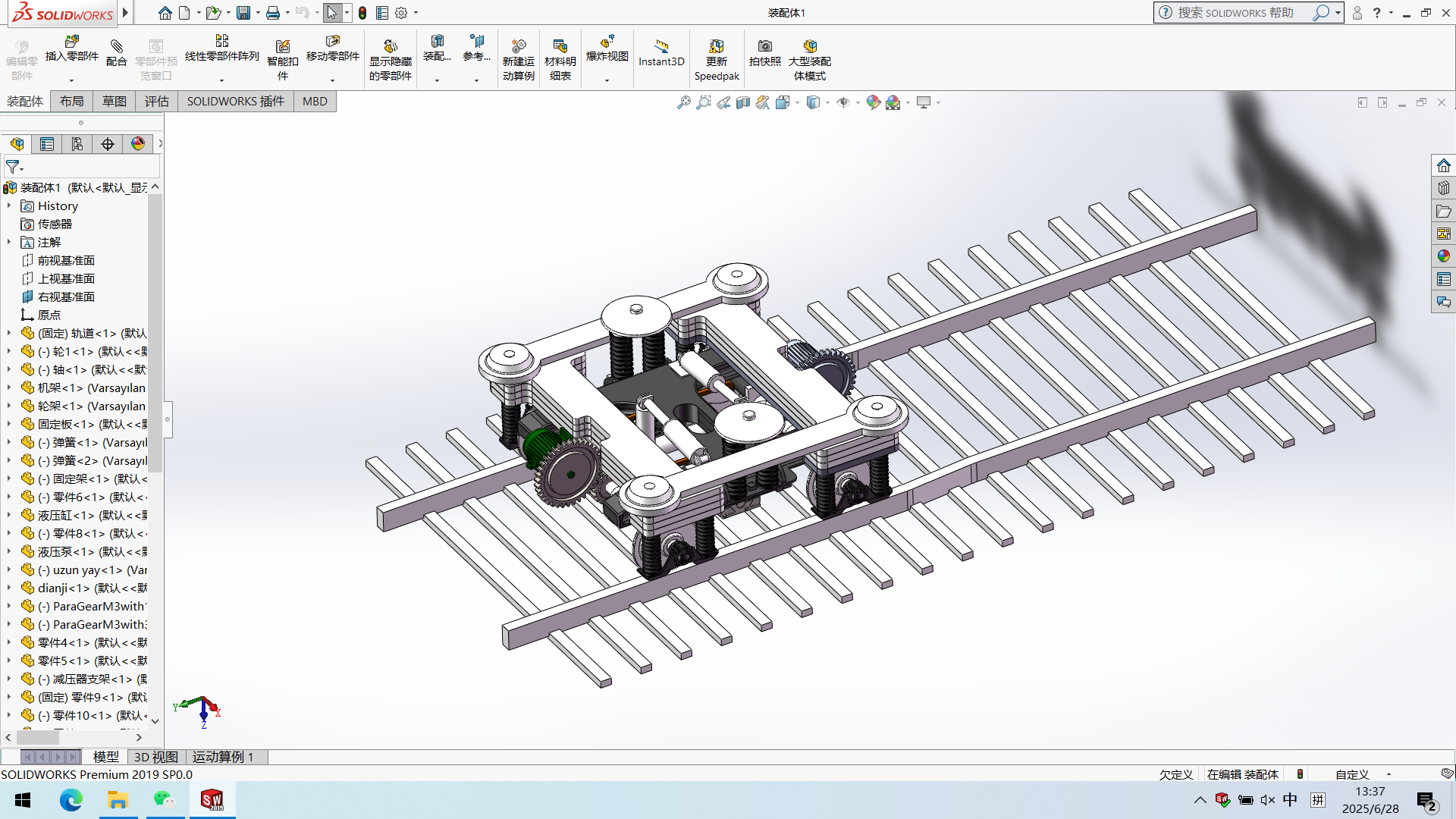Screen dimensions: 1456x819
Task: Click the New document icon
Action: (x=184, y=13)
